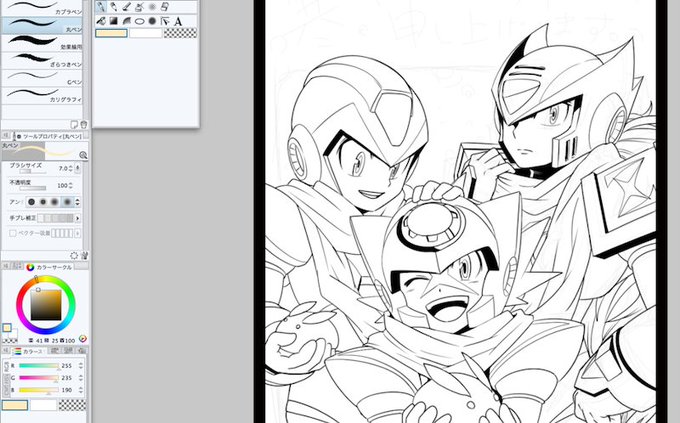Select strong anti-aliasing option

[x=67, y=202]
